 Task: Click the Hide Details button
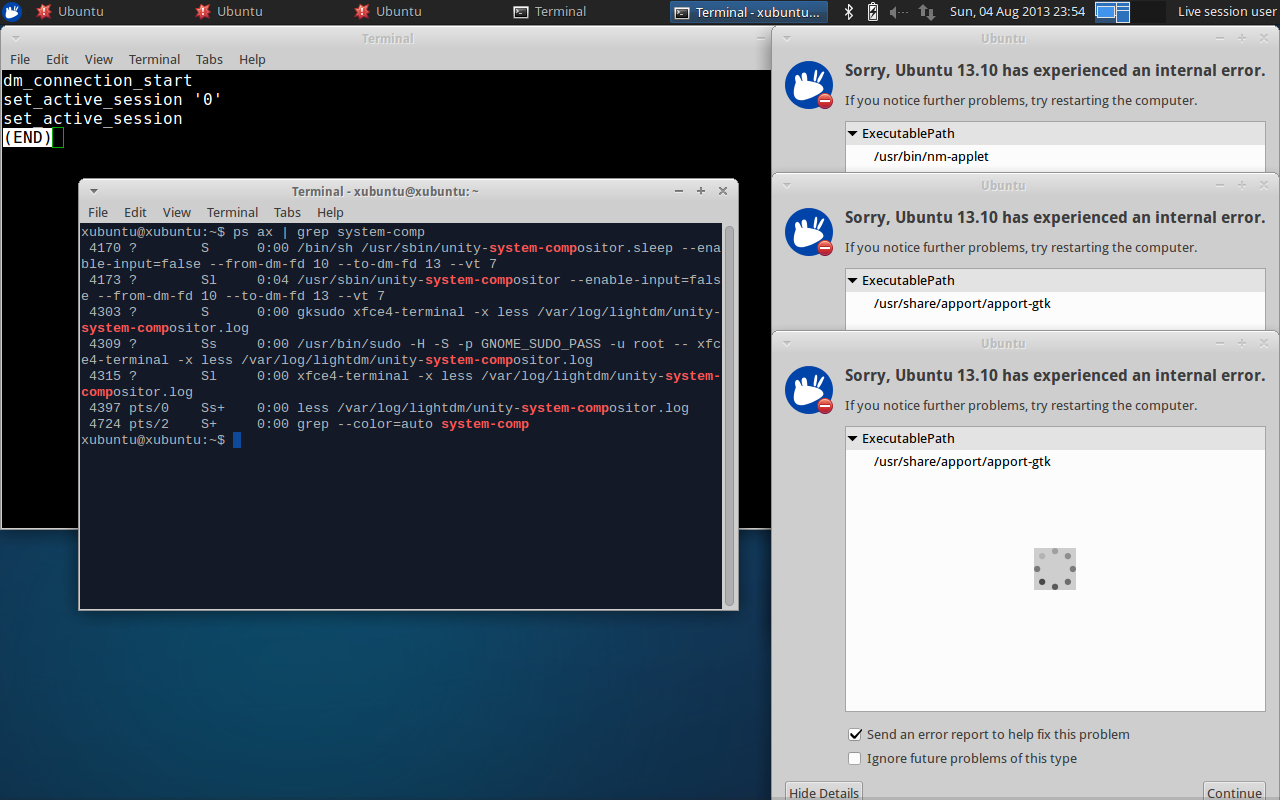[823, 792]
